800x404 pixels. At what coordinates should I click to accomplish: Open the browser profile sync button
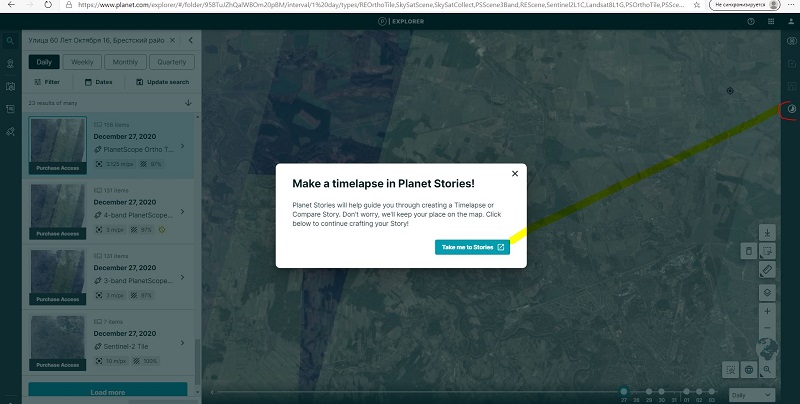coord(746,5)
